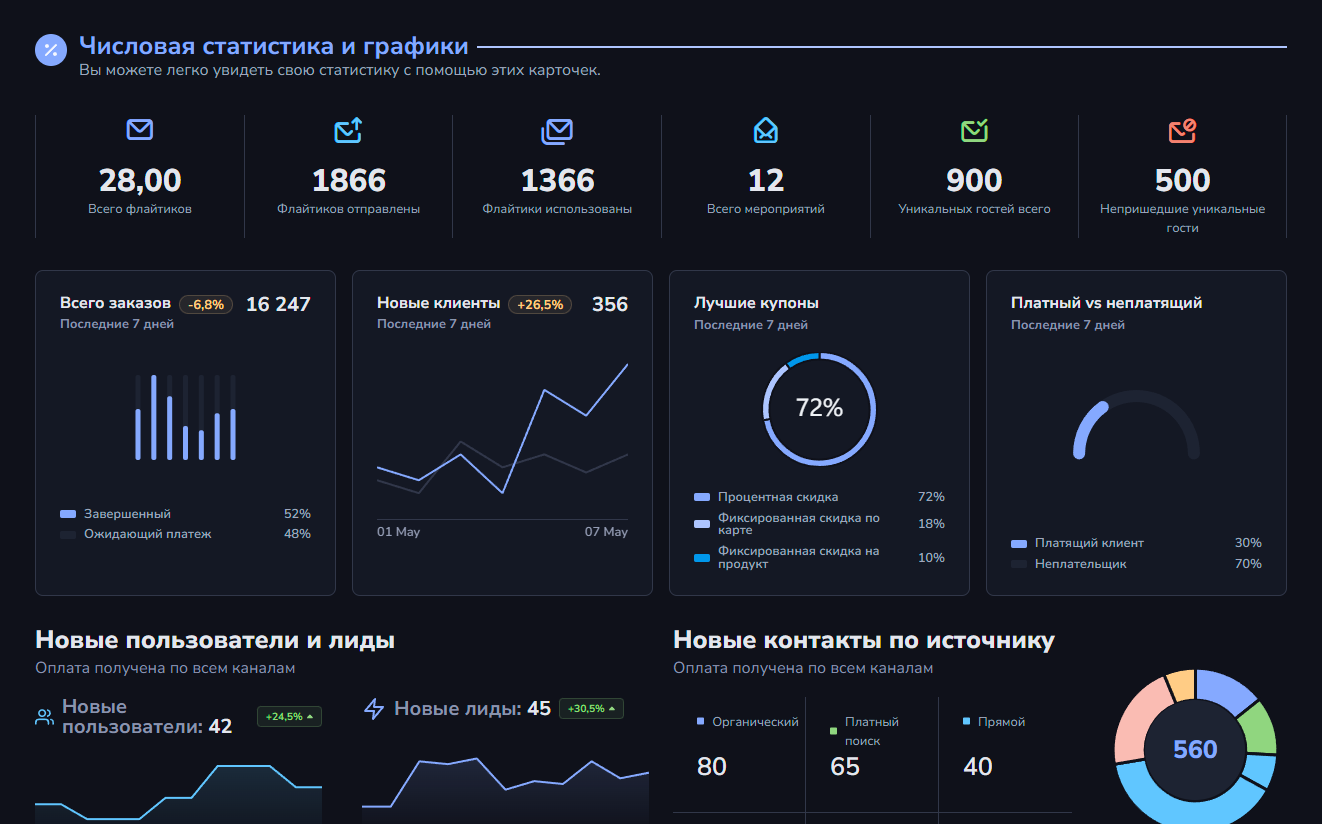Click the users icon next to Новые пользователи

(x=45, y=717)
